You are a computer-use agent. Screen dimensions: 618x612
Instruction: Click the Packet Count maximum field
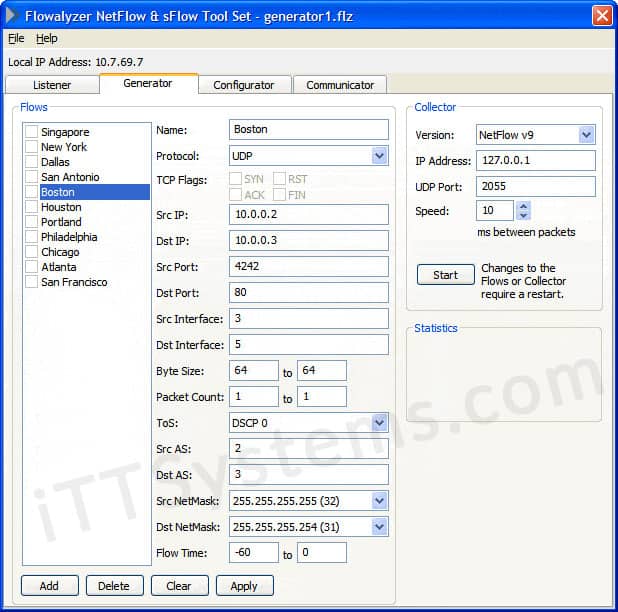(322, 396)
